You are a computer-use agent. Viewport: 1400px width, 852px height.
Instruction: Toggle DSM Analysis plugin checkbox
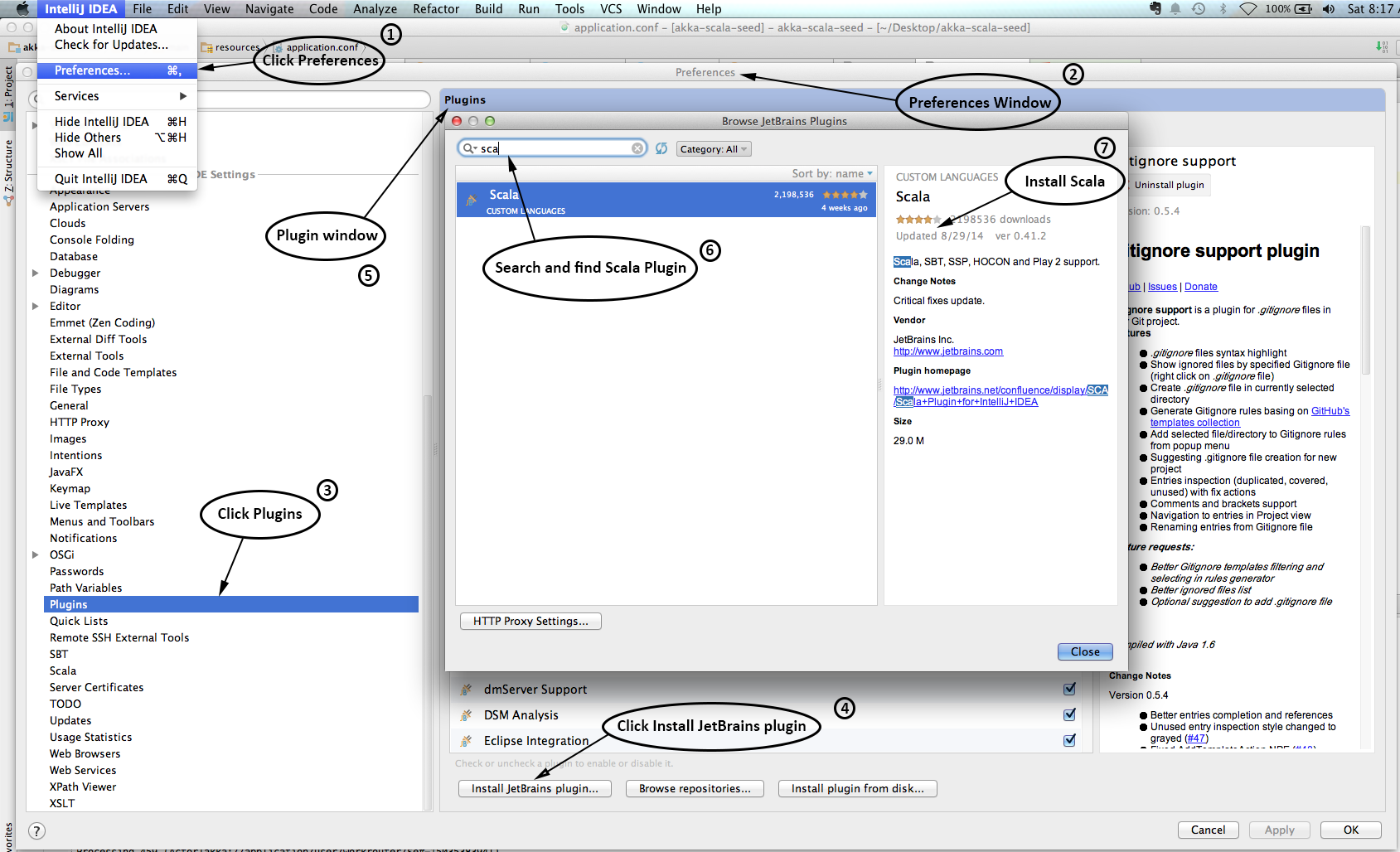1069,714
